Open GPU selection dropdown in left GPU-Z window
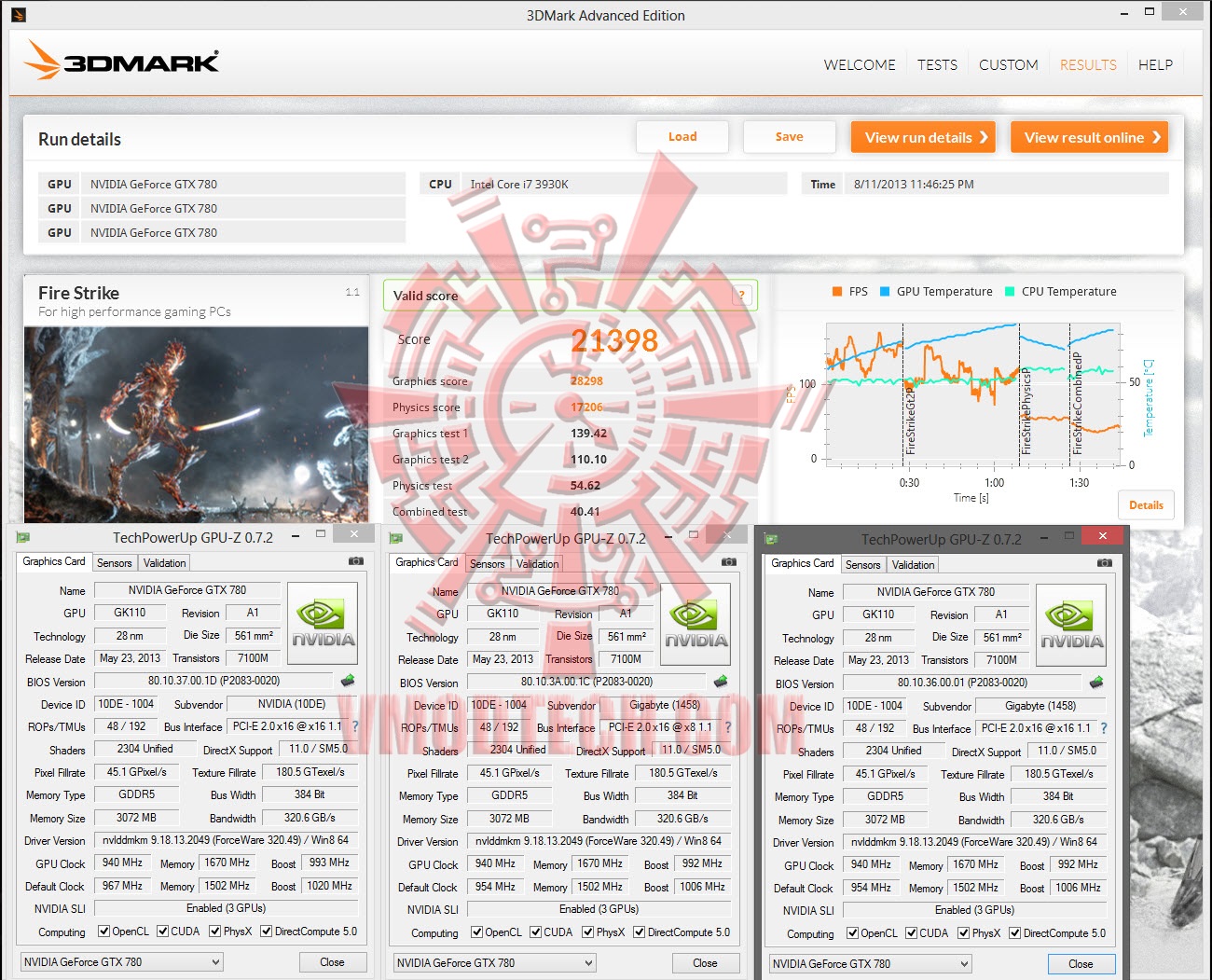The height and width of the screenshot is (980, 1212). (122, 962)
